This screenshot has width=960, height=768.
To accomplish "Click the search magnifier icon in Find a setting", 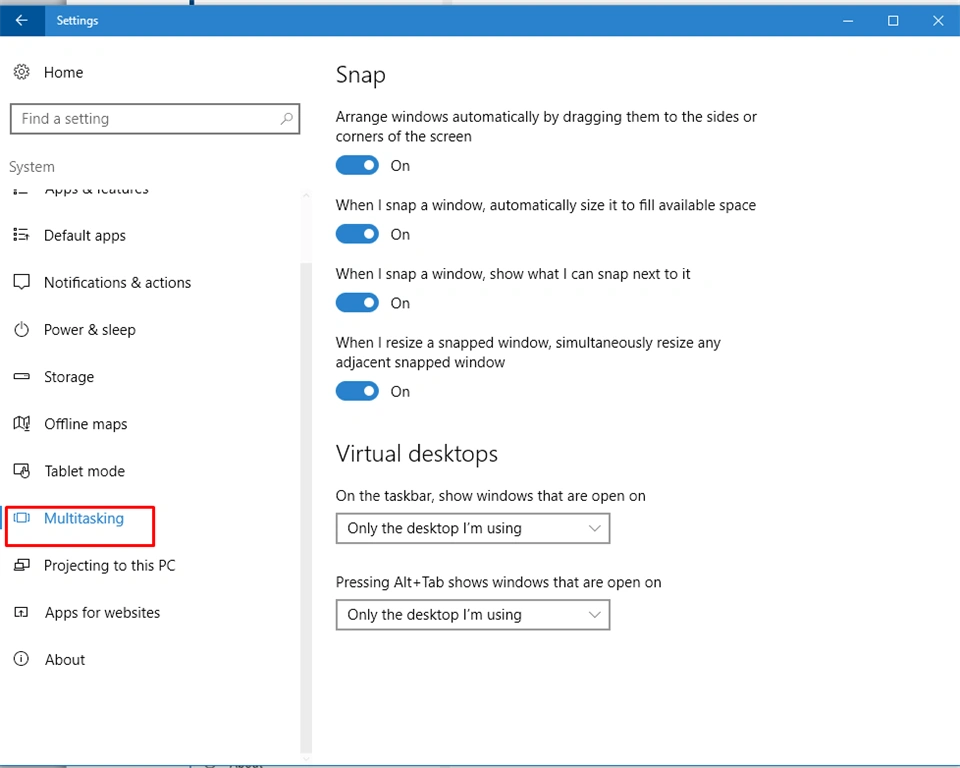I will pos(287,119).
